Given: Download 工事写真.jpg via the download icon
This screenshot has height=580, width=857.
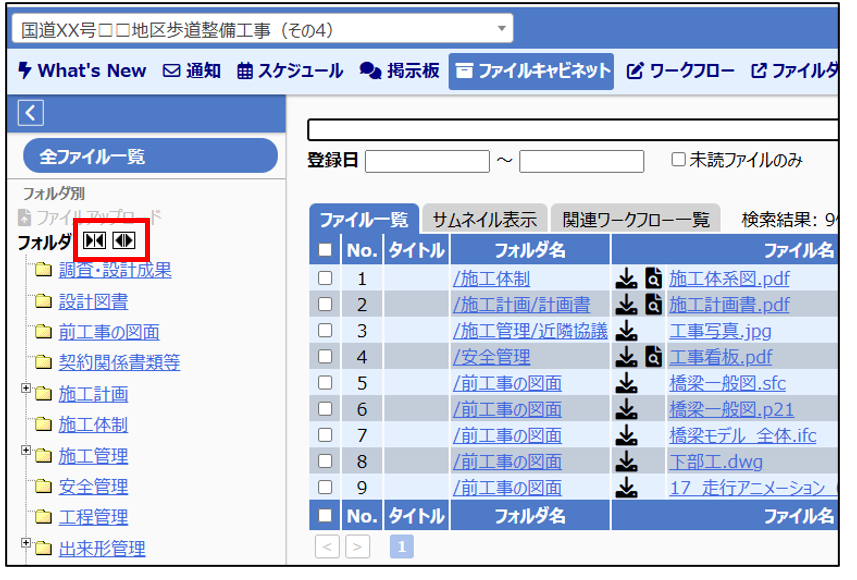Looking at the screenshot, I should point(626,331).
